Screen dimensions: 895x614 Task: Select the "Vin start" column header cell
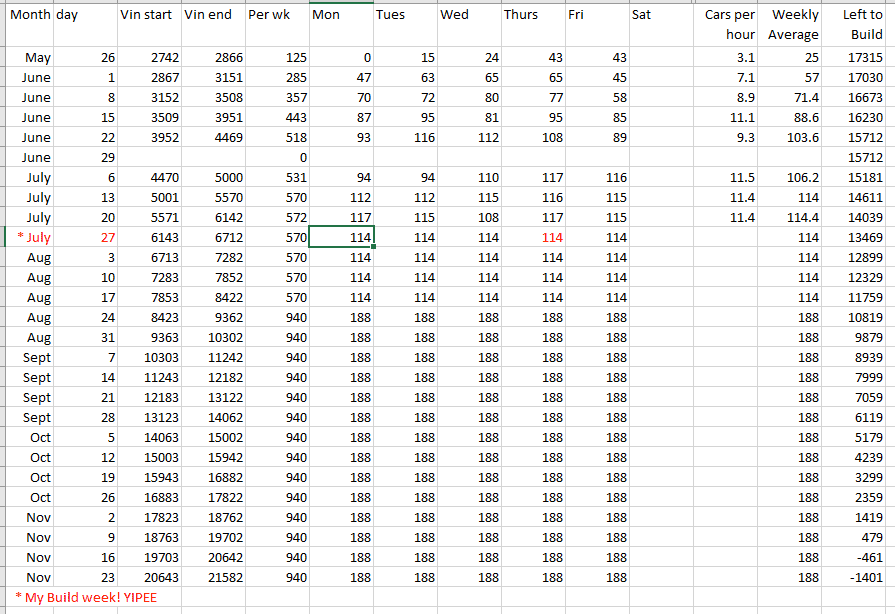click(148, 16)
